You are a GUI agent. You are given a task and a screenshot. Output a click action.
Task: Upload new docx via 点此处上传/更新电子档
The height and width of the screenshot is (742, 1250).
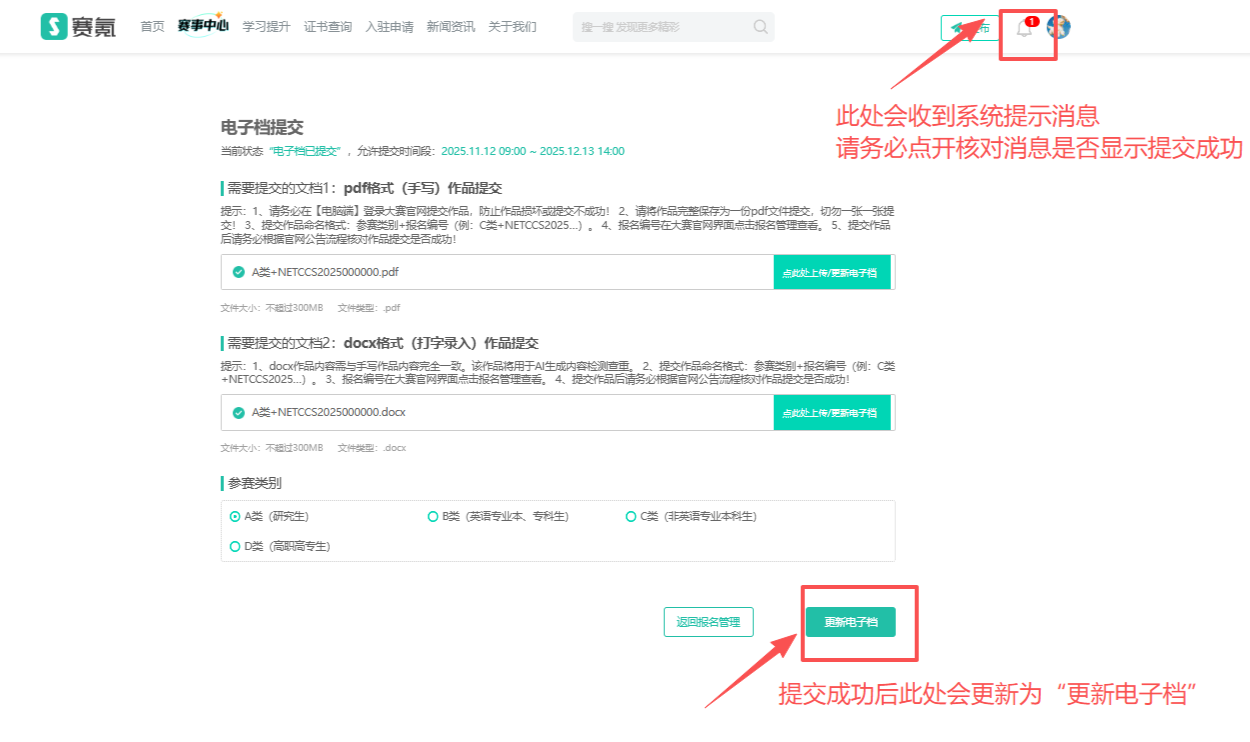click(830, 412)
